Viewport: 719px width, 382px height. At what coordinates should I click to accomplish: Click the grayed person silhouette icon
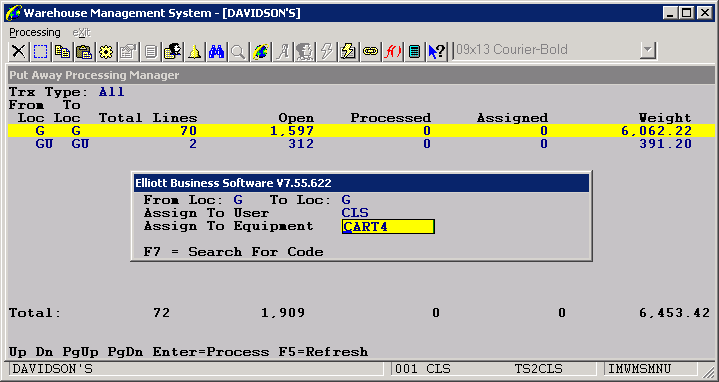tap(304, 51)
